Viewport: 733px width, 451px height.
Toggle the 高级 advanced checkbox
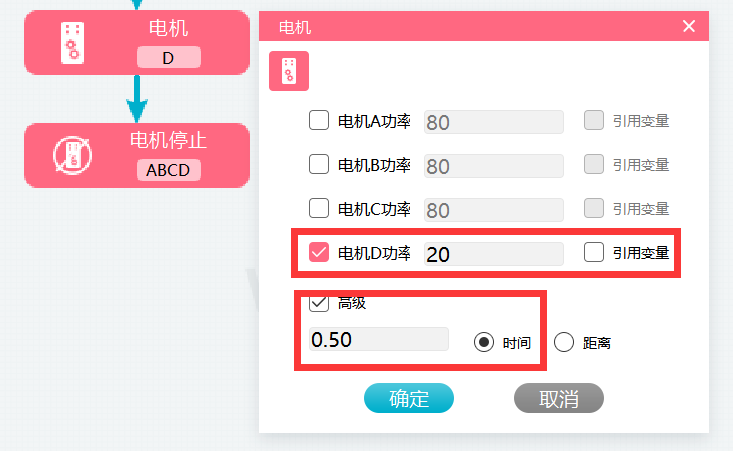(319, 304)
